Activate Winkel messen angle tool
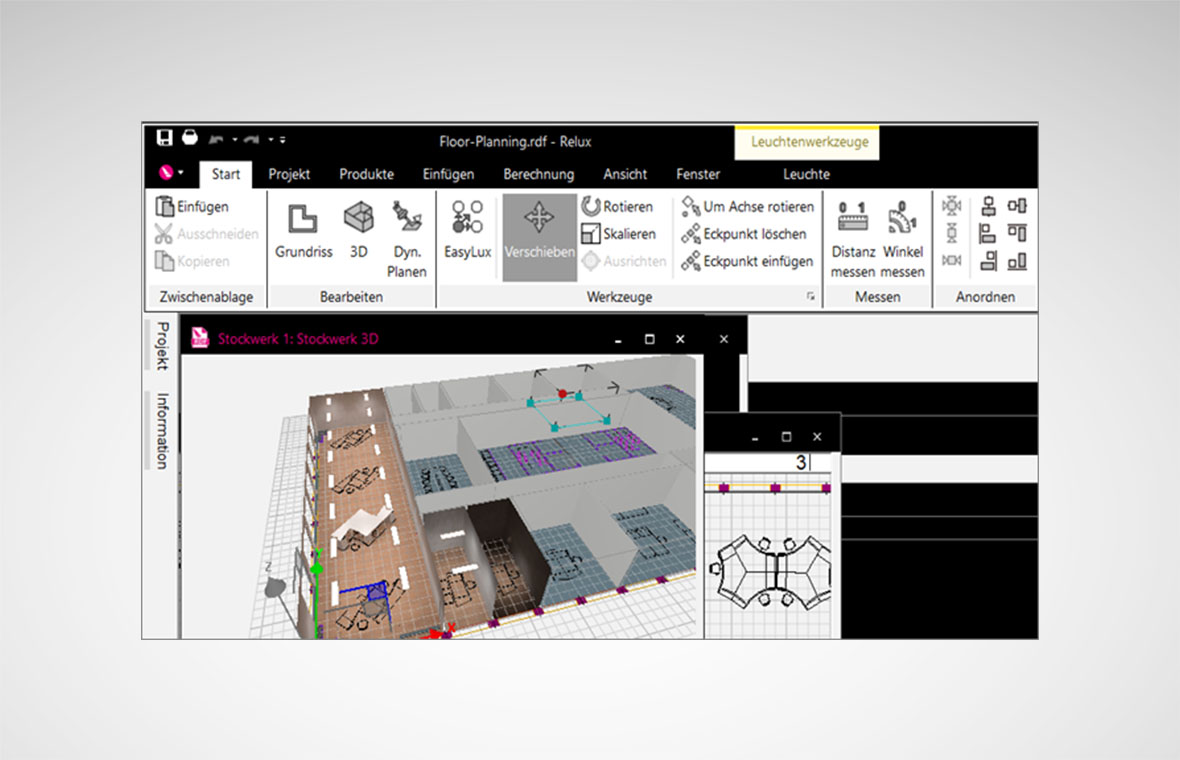 click(x=903, y=239)
